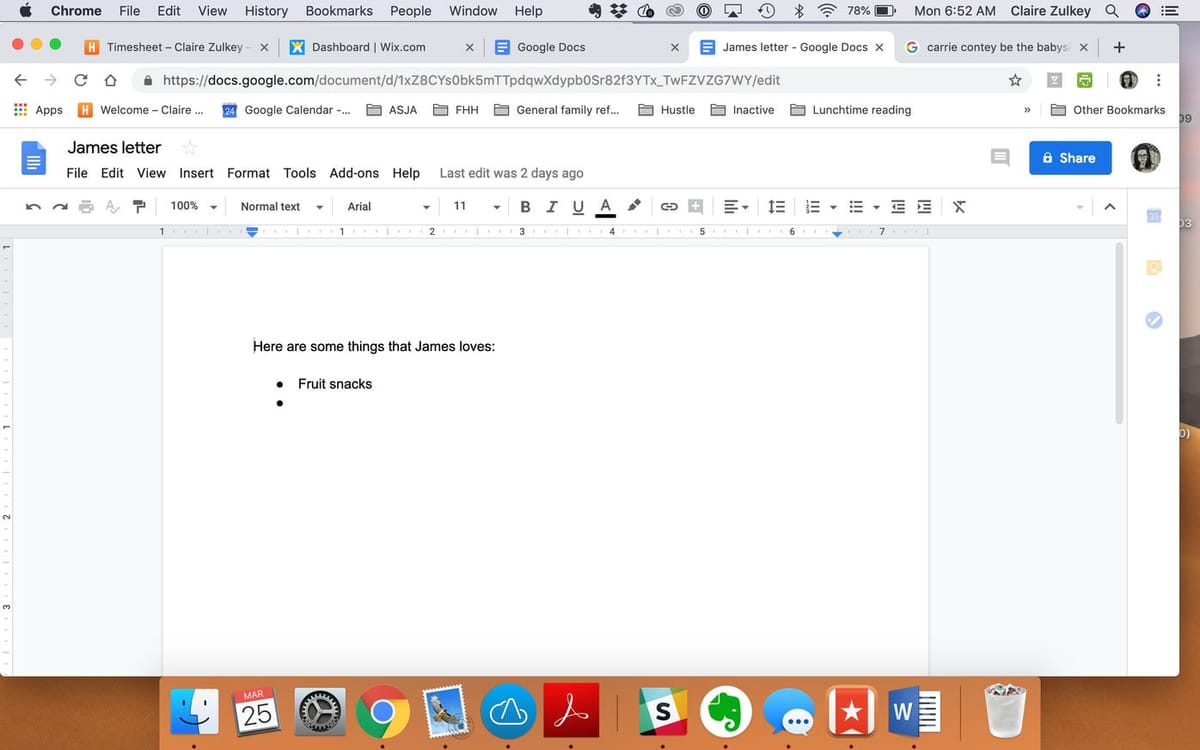1200x750 pixels.
Task: Open the Insert menu
Action: point(196,173)
